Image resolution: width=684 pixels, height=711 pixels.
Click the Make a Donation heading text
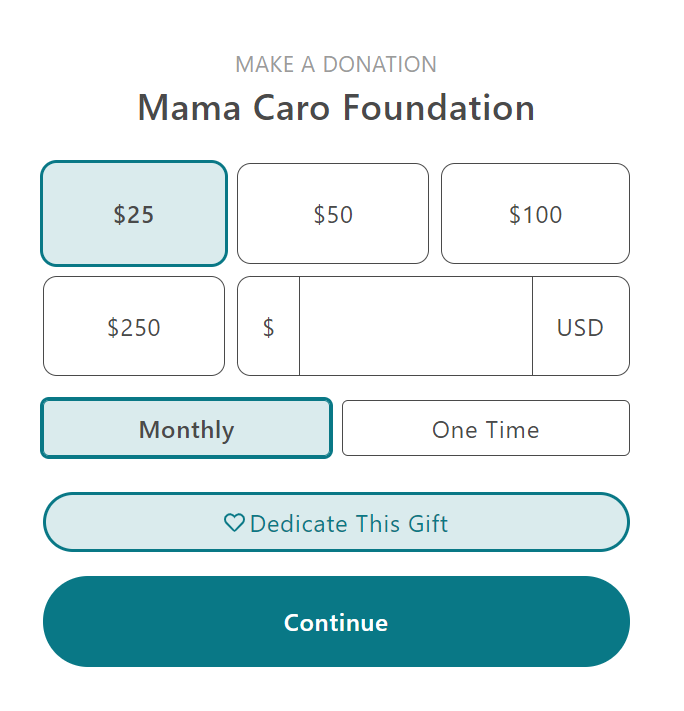point(336,65)
